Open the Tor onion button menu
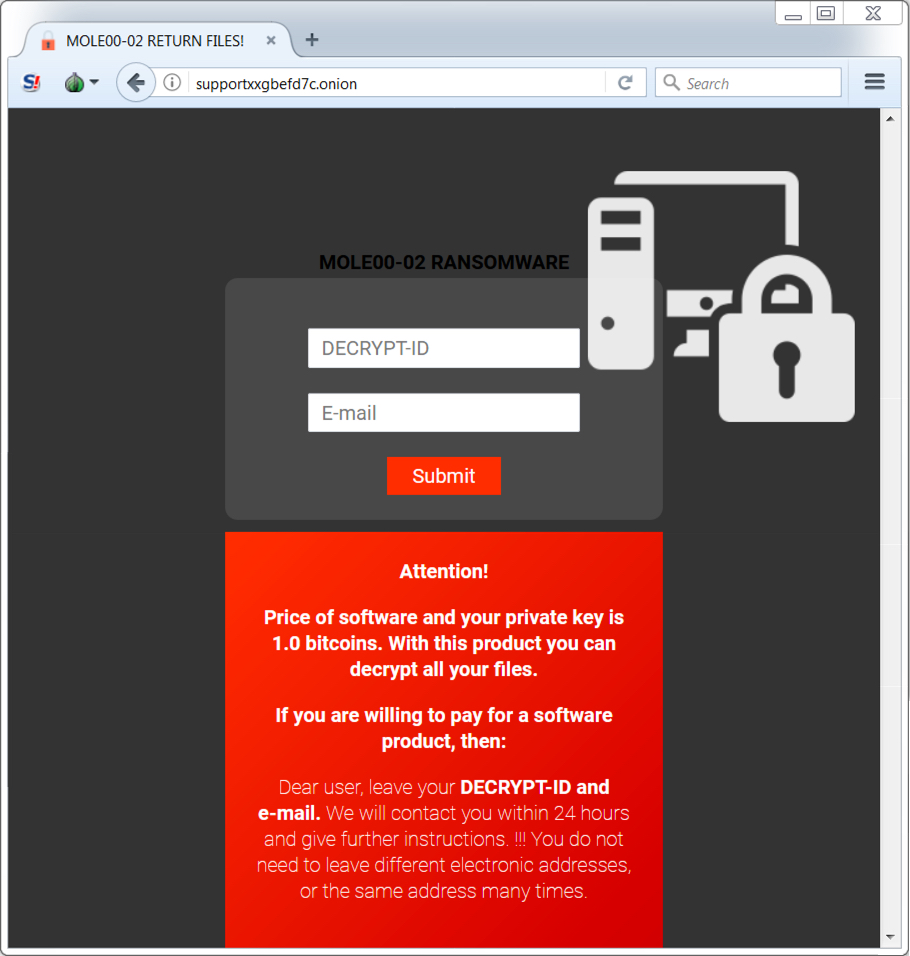Screen dimensions: 910x956 [x=81, y=82]
